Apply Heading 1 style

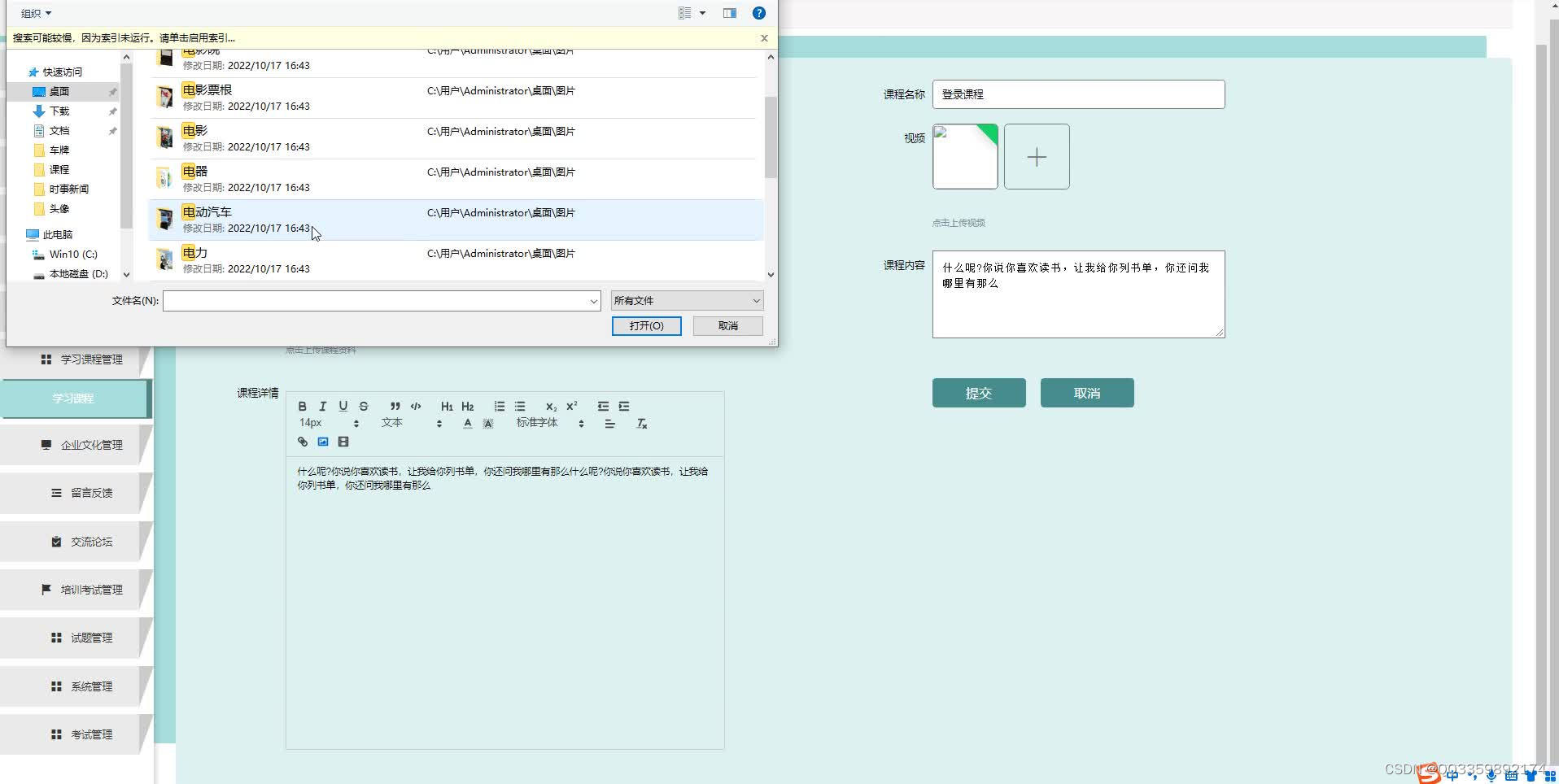(447, 406)
